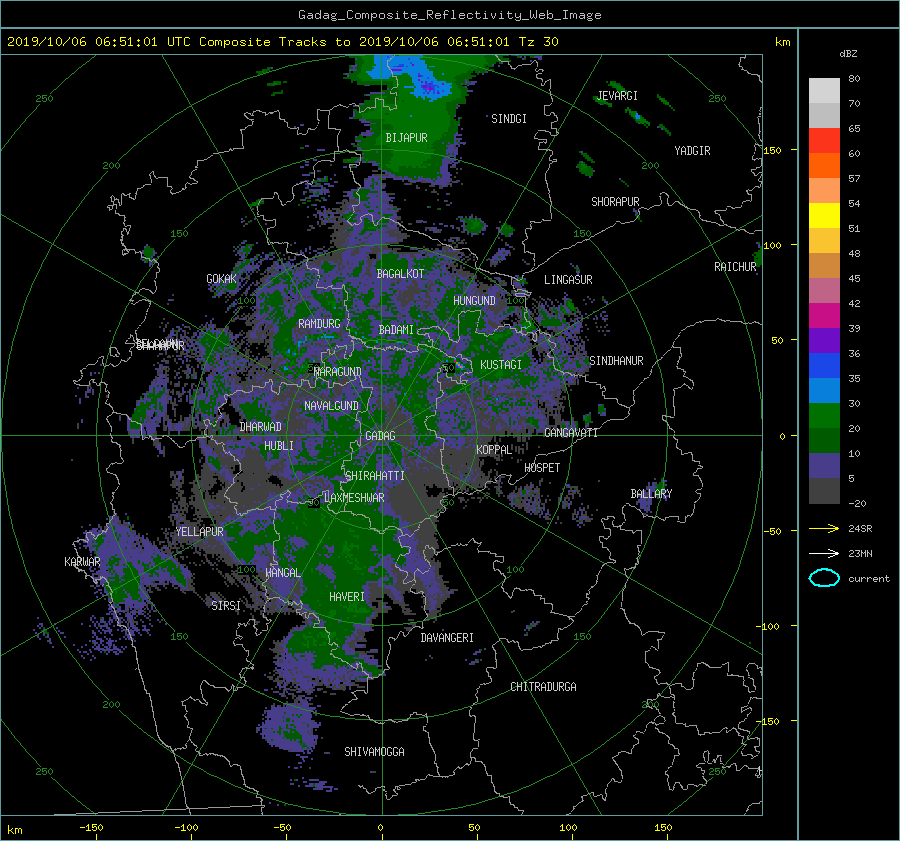This screenshot has width=900, height=841.
Task: Click the BAGALKOT city label
Action: 400,274
